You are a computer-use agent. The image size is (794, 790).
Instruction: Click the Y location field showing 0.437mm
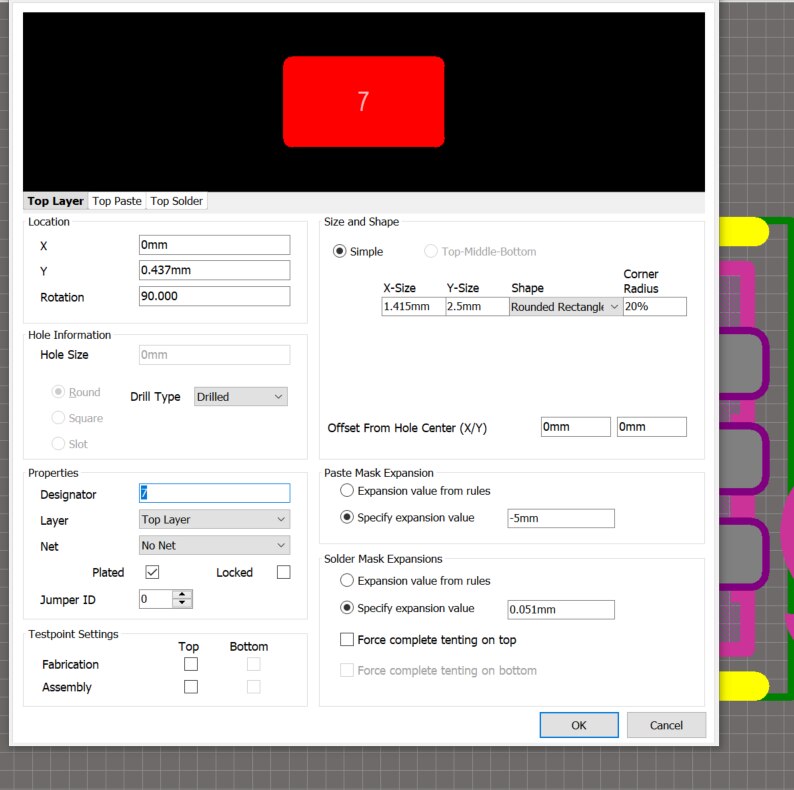[214, 270]
